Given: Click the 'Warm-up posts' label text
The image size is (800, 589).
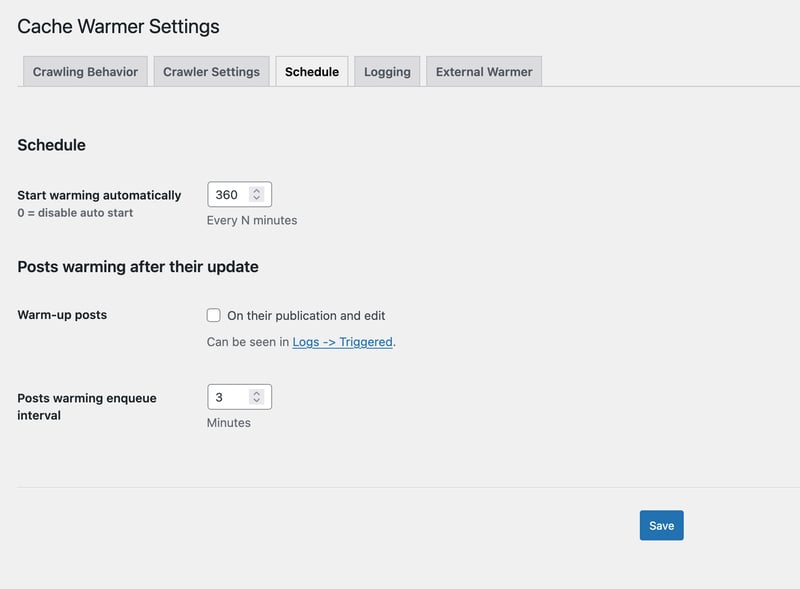Looking at the screenshot, I should [62, 315].
